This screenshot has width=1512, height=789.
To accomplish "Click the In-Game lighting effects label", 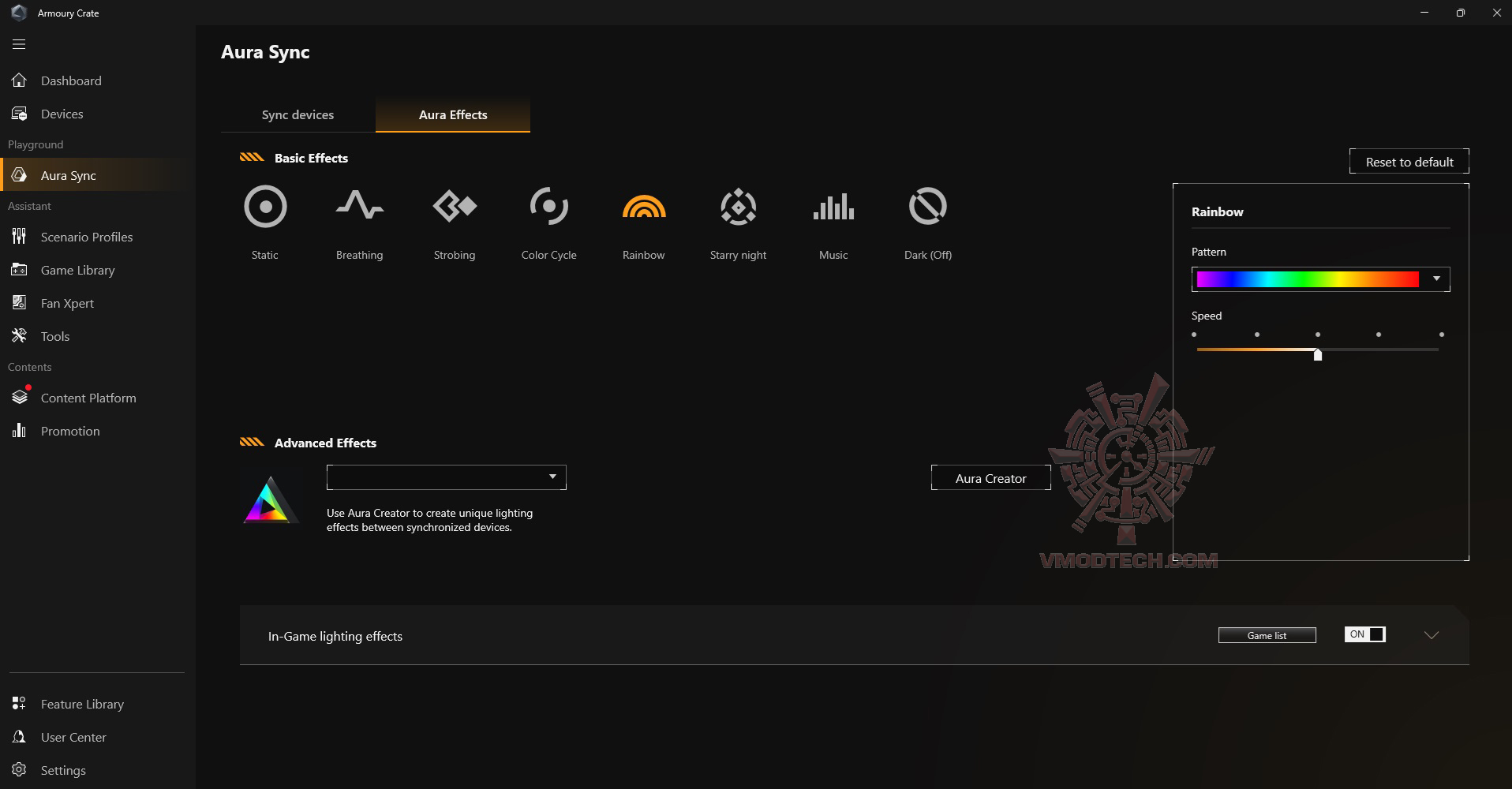I will pyautogui.click(x=335, y=636).
